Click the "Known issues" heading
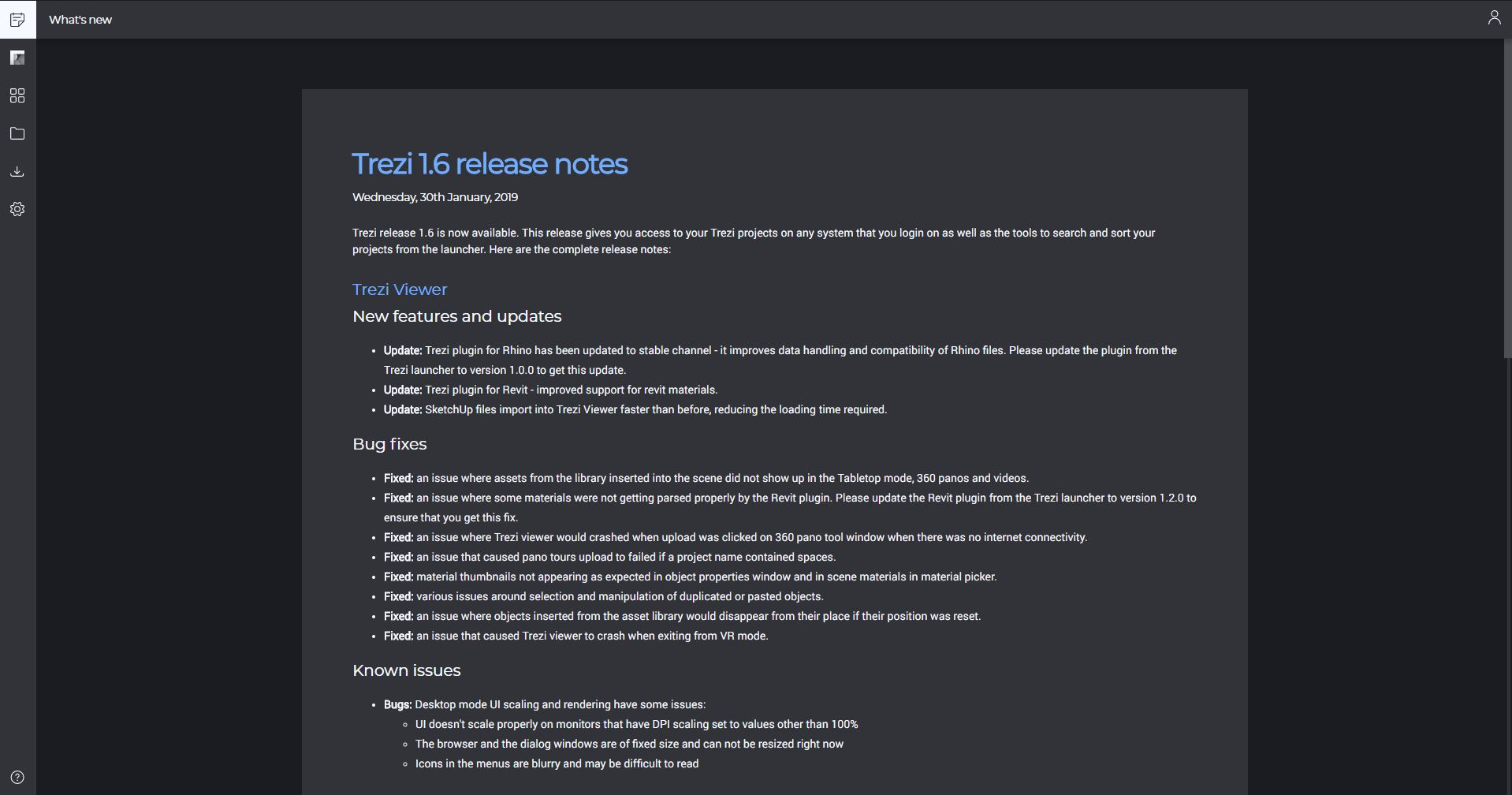1512x795 pixels. pyautogui.click(x=407, y=670)
